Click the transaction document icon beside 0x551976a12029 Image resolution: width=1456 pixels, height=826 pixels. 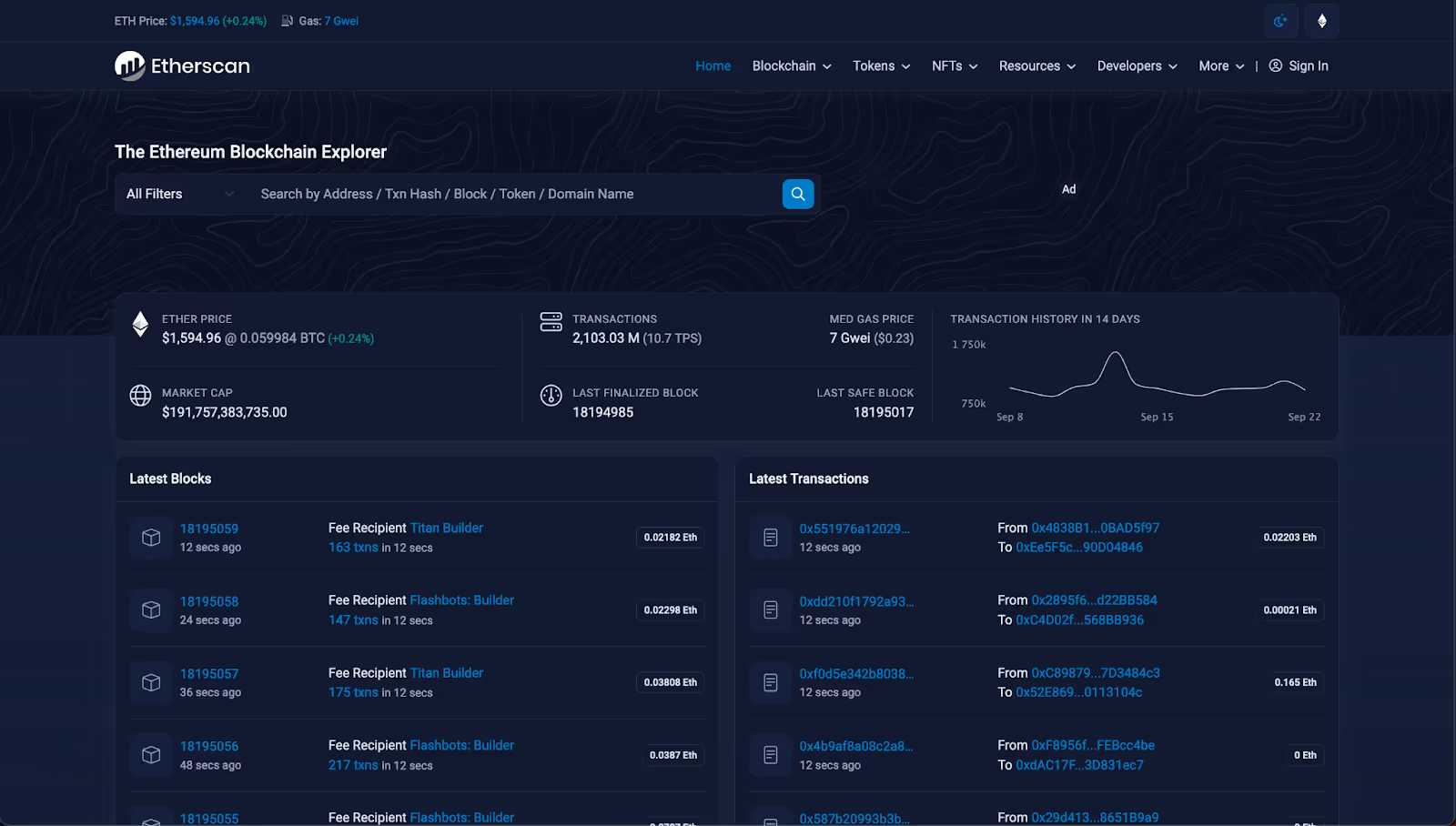click(770, 537)
